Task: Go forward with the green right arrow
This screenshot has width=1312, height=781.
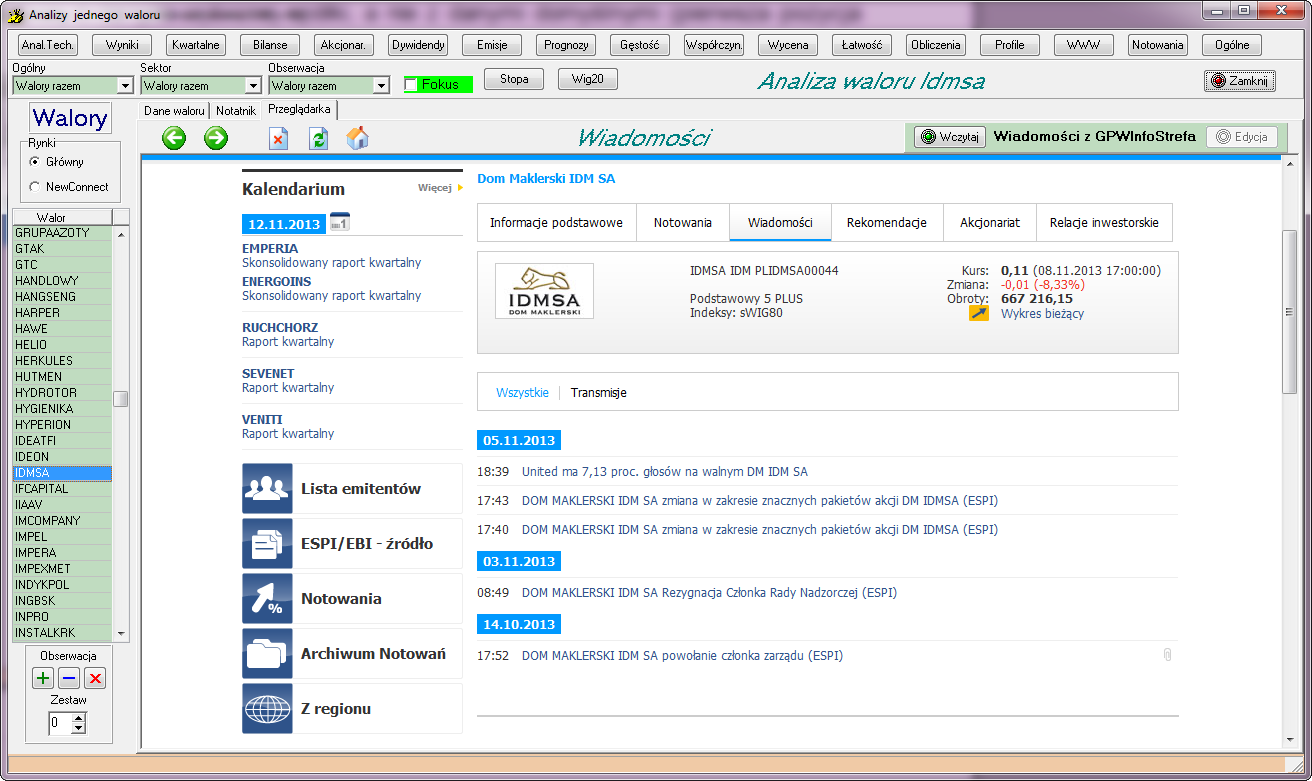Action: (x=216, y=138)
